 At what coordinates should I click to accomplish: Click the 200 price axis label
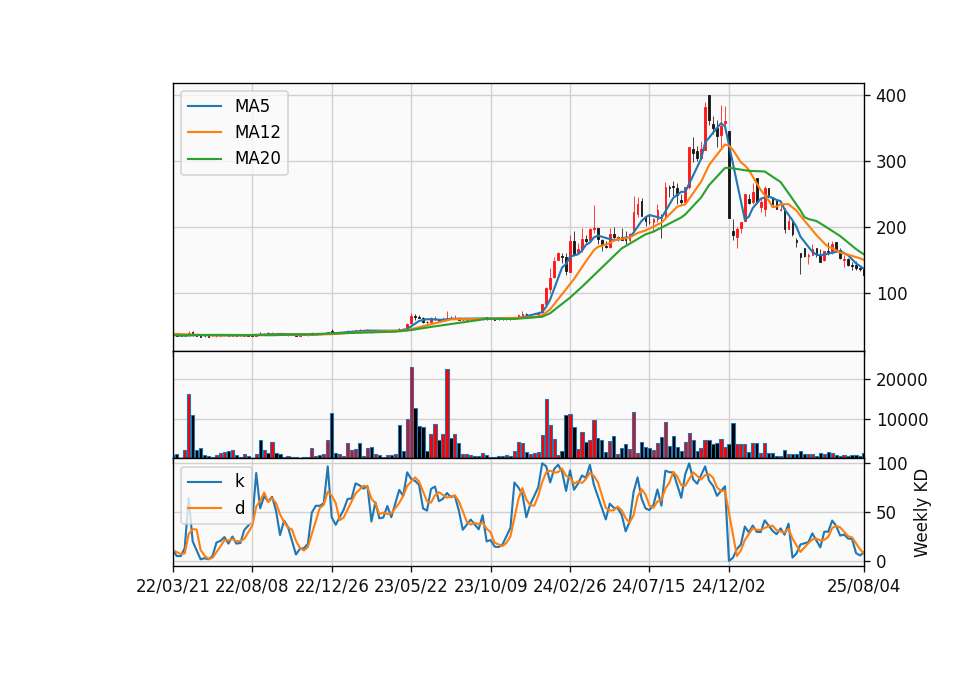coord(891,228)
